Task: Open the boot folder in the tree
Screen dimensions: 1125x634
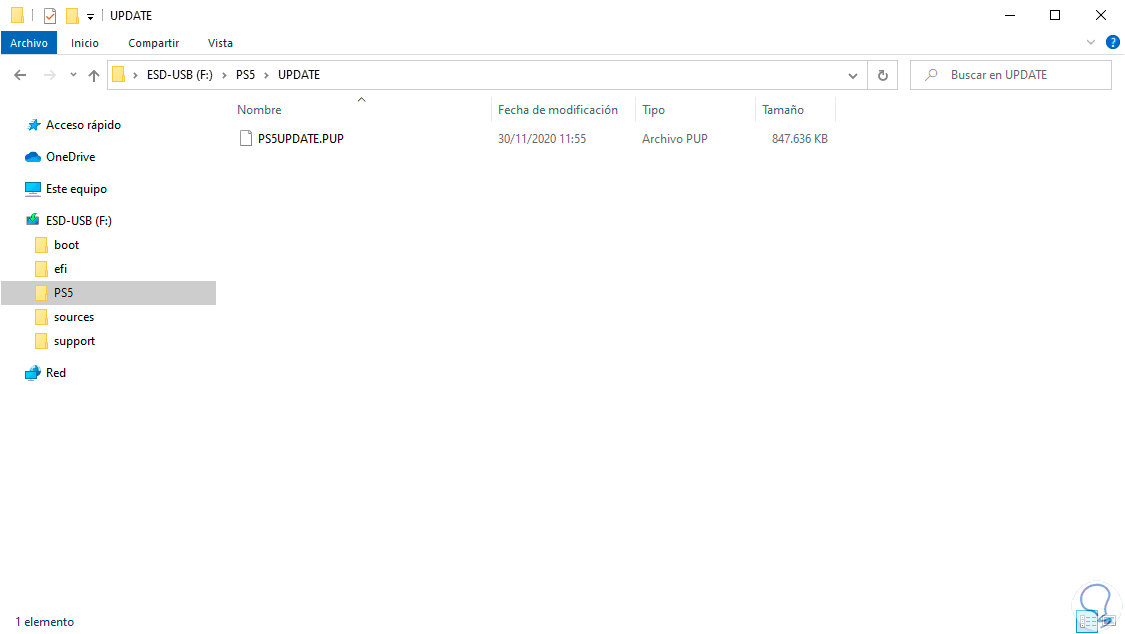Action: point(66,245)
